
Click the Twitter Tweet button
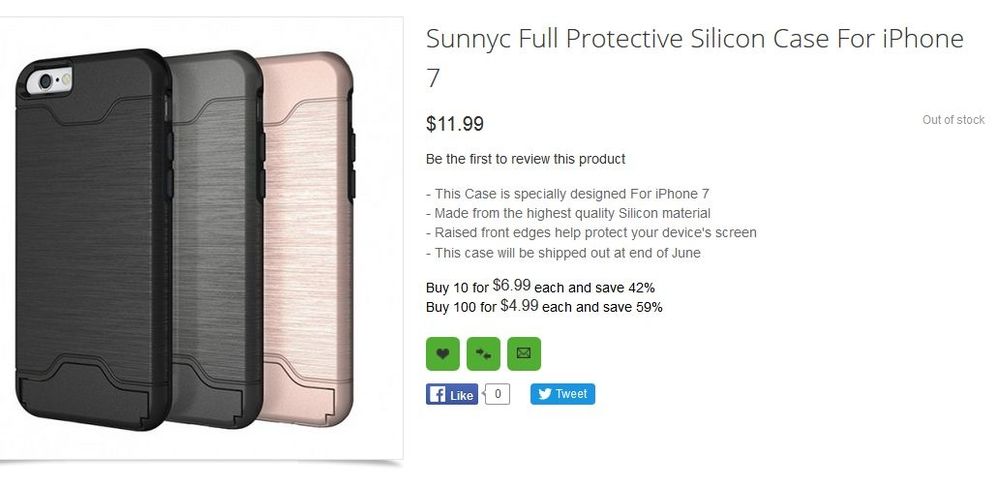pyautogui.click(x=562, y=394)
